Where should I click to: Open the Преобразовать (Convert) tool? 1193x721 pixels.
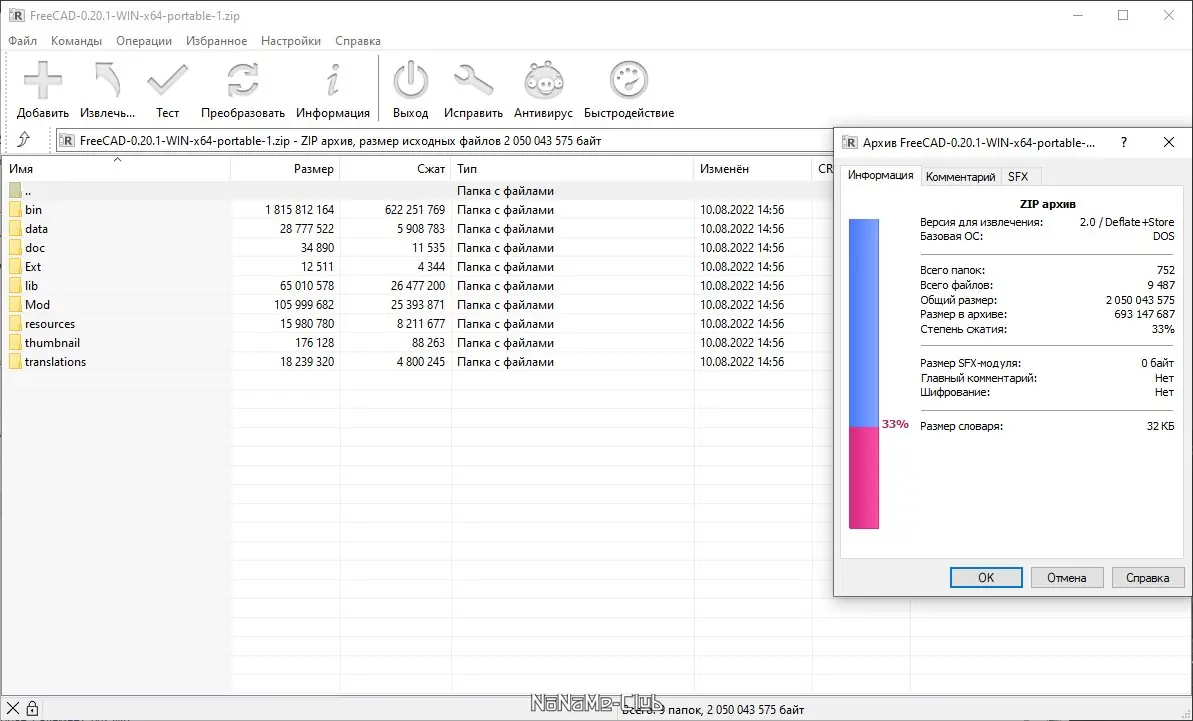(243, 80)
